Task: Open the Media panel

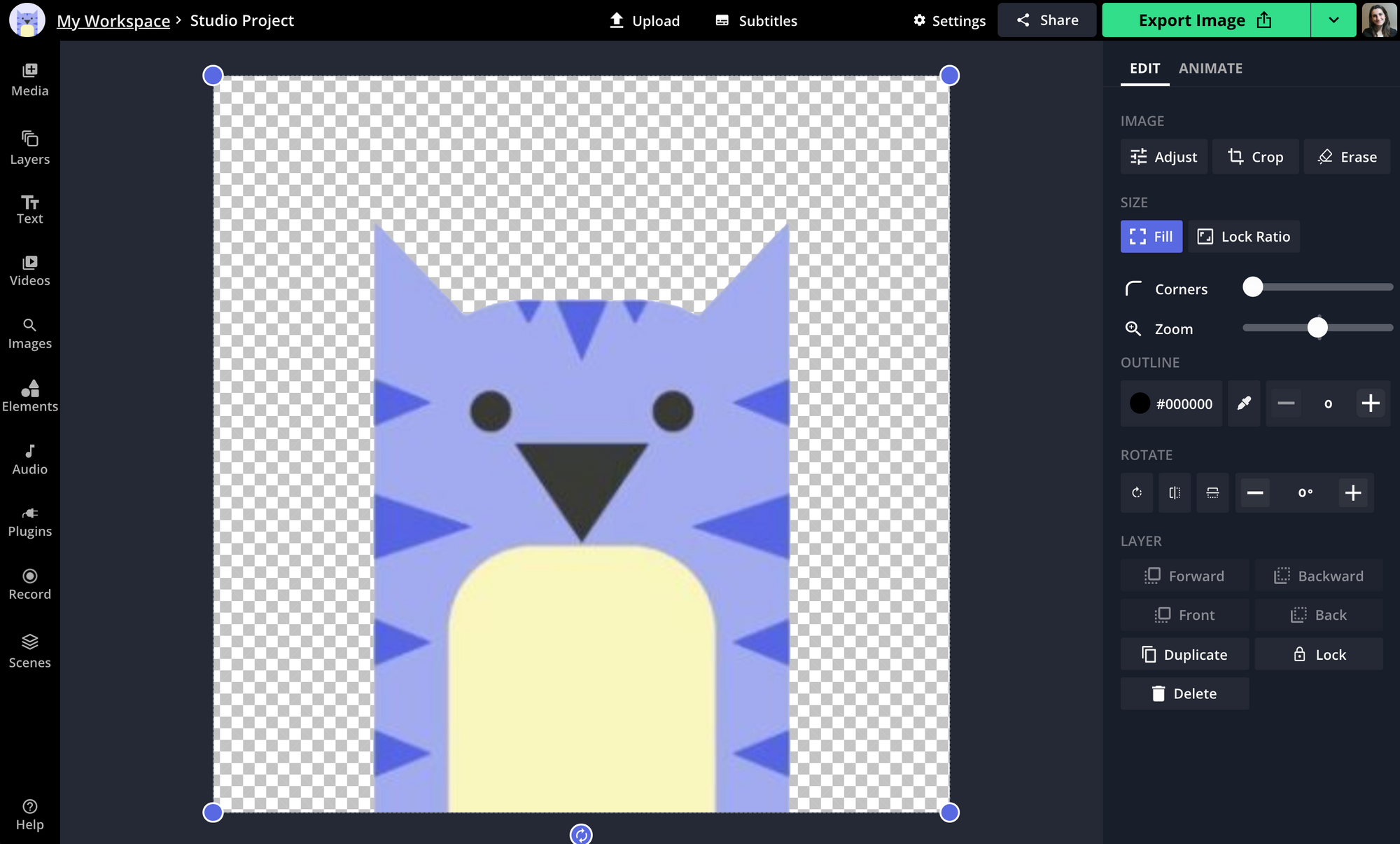Action: [29, 79]
